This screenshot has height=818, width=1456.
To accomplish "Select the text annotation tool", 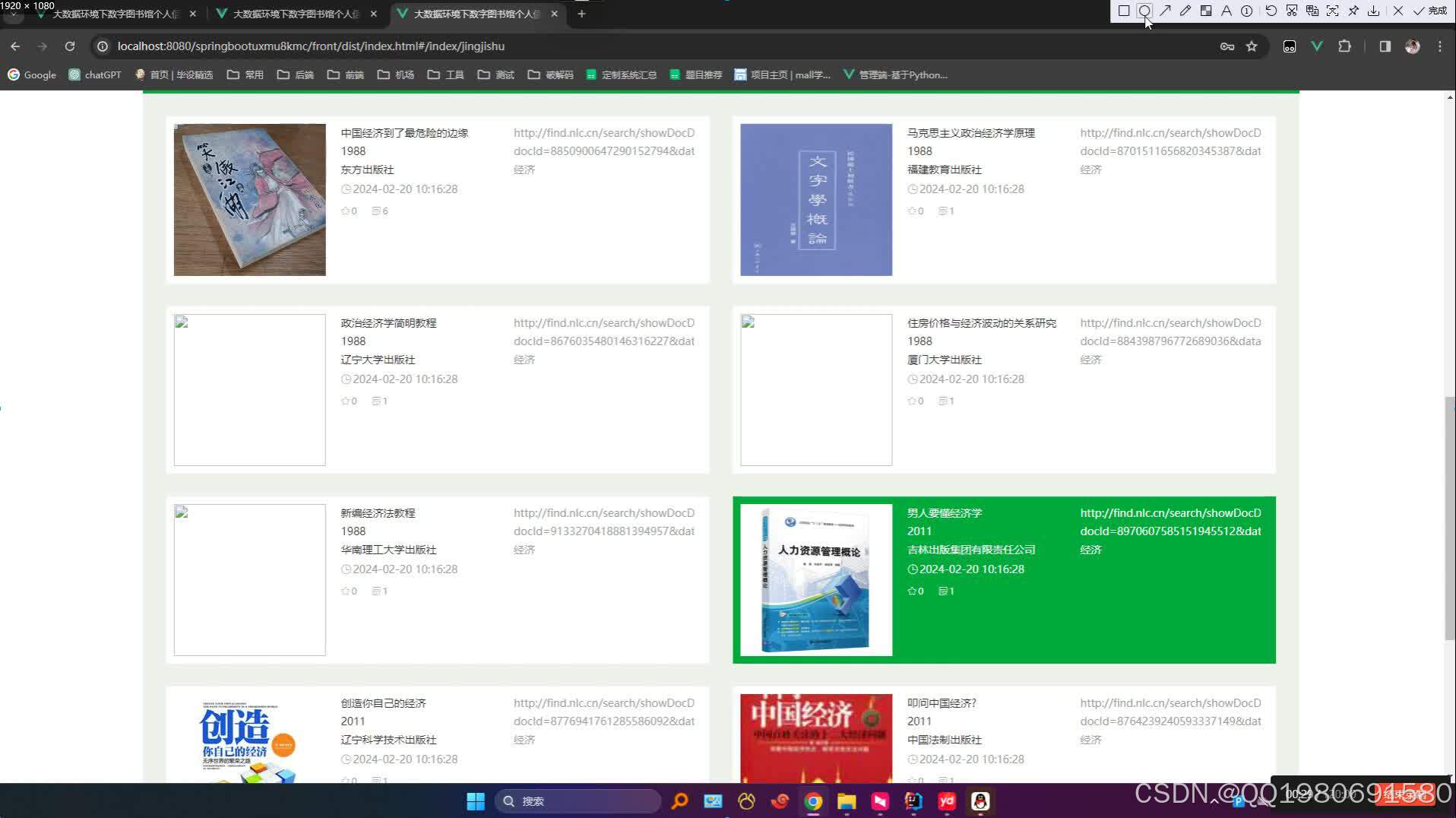I will (x=1226, y=11).
